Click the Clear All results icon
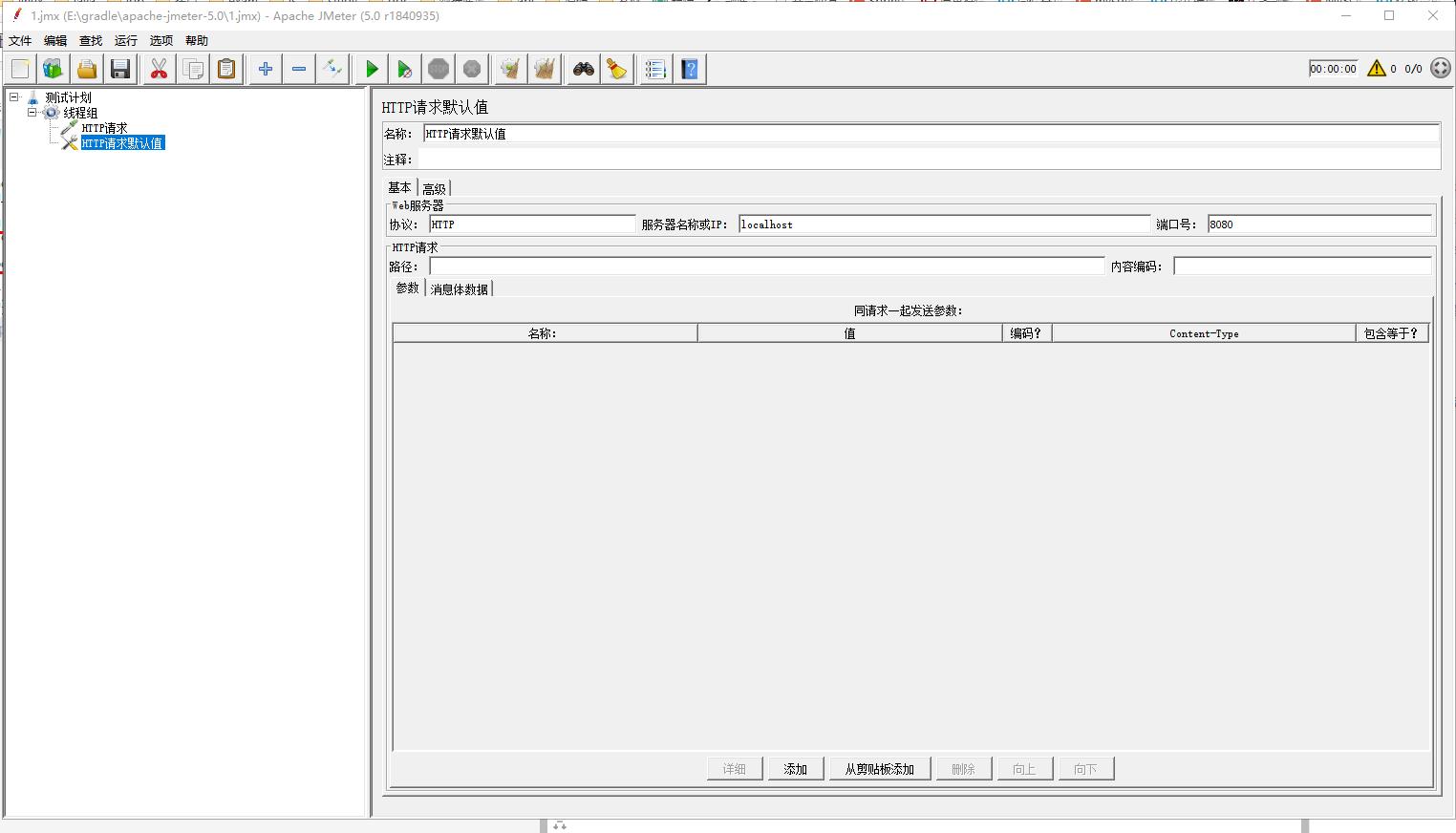Screen dimensions: 1456x833 tap(545, 69)
